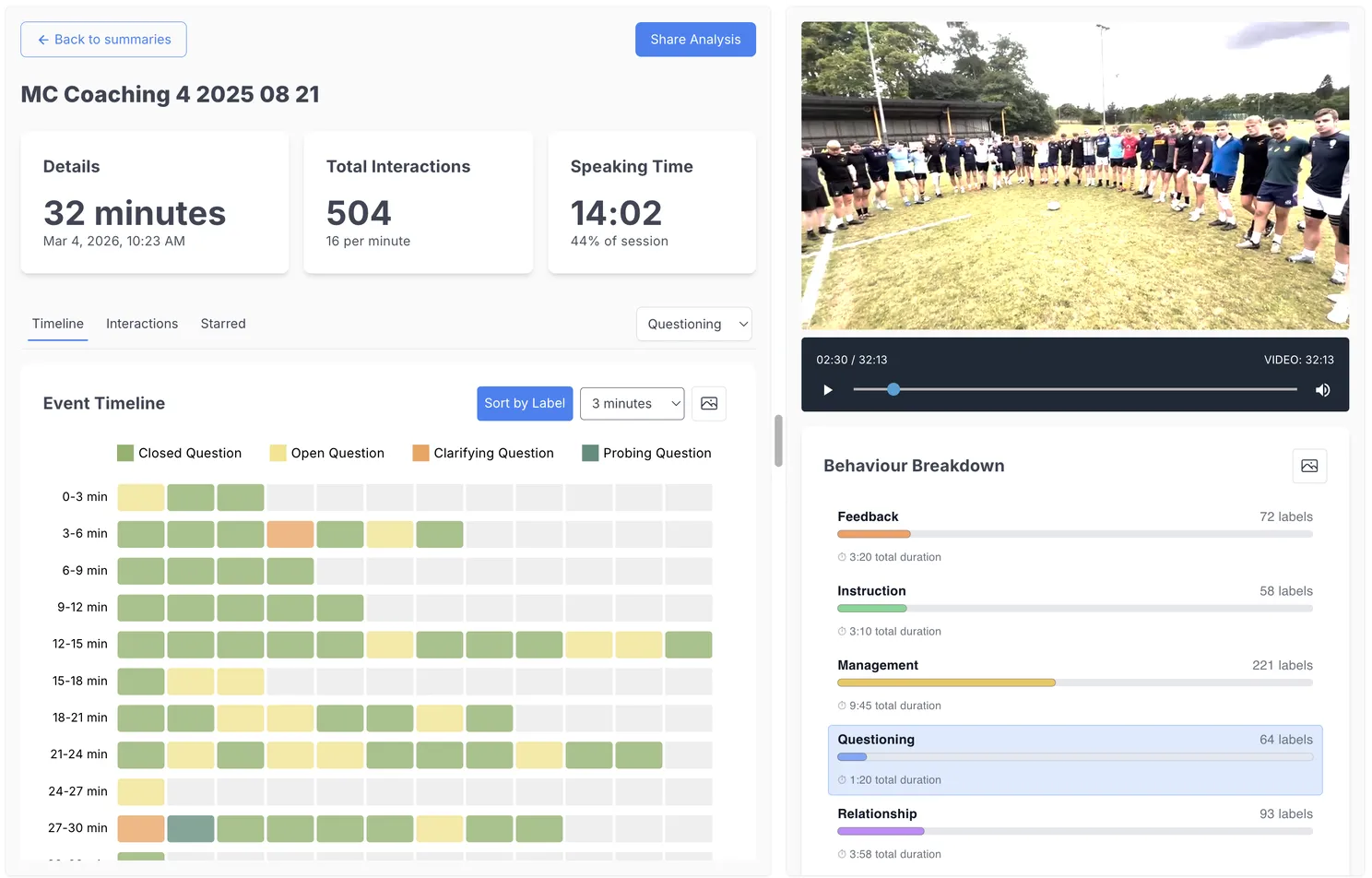
Task: Click the Total Interactions 504 card
Action: [419, 202]
